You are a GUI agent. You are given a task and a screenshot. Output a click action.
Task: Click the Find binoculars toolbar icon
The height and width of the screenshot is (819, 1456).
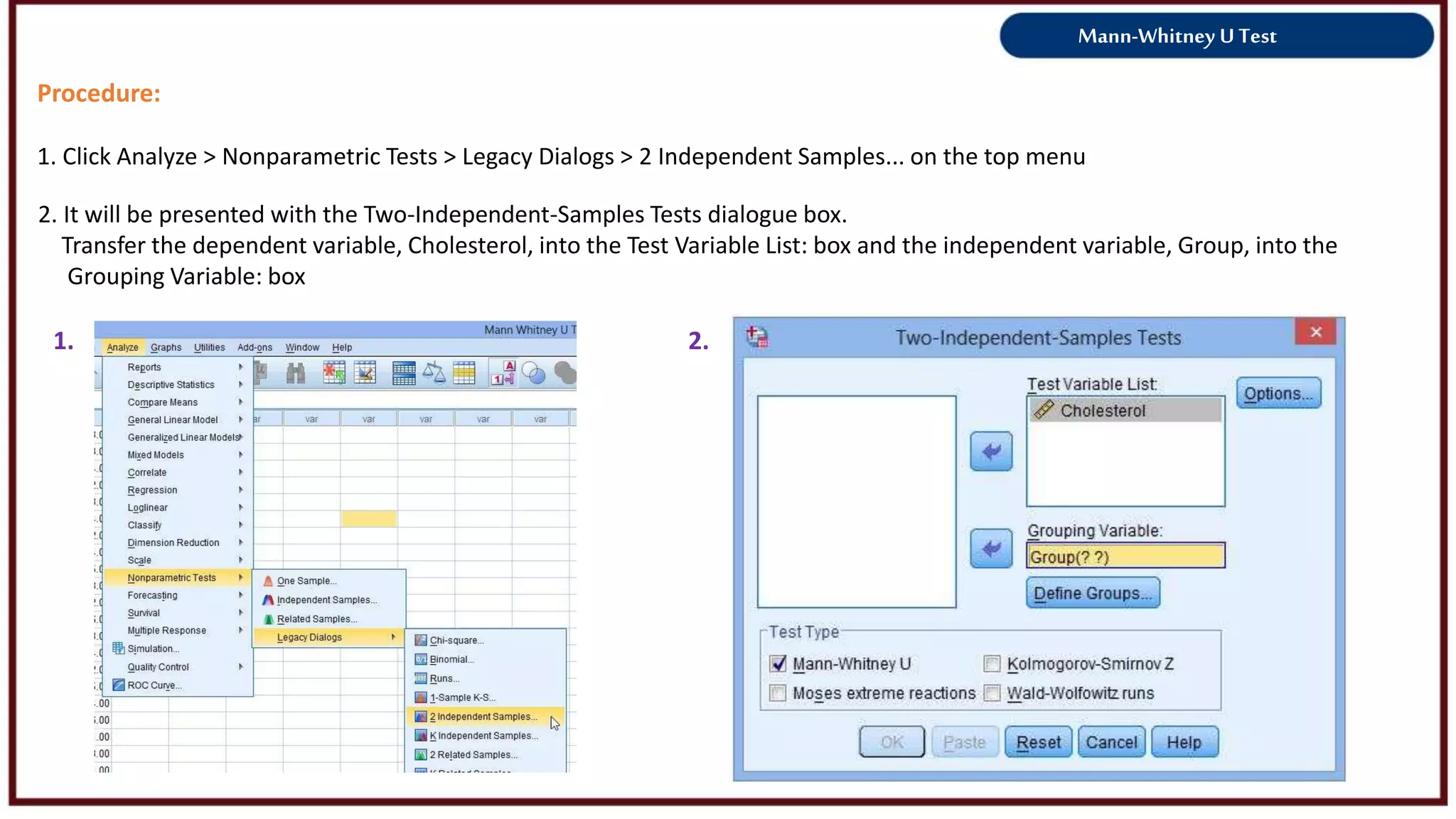pos(295,373)
